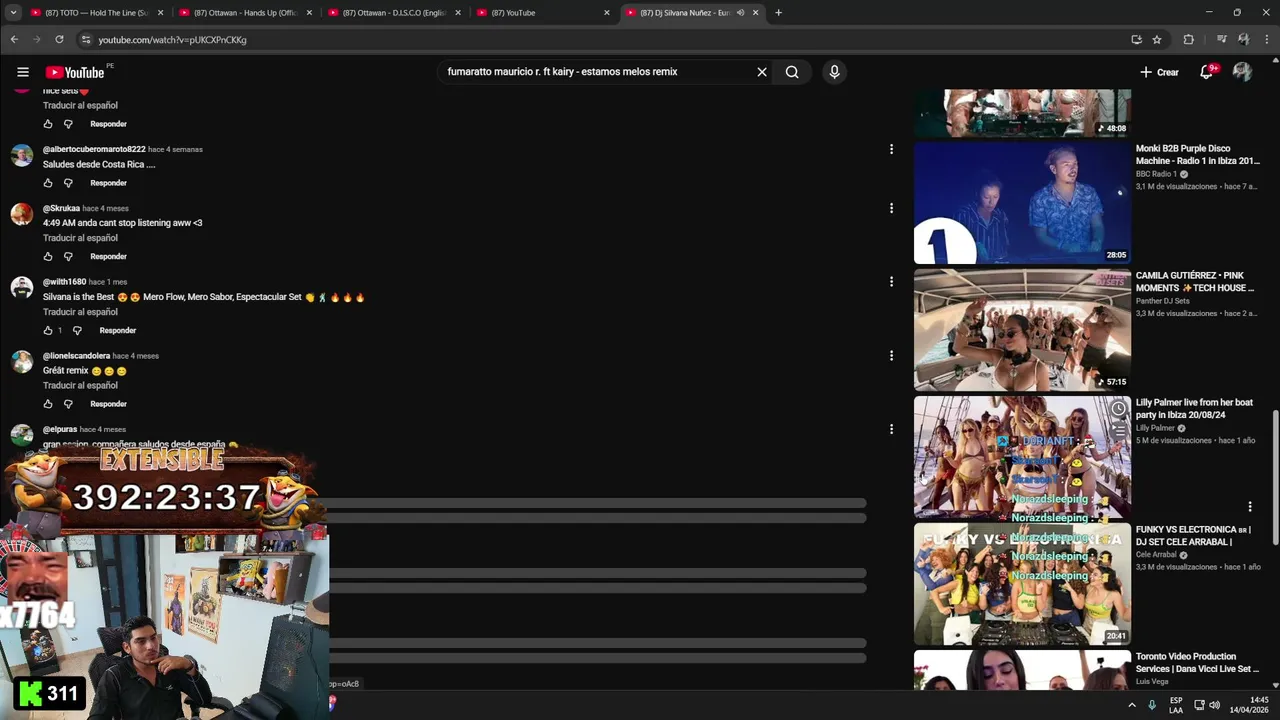The width and height of the screenshot is (1280, 720).
Task: Switch to the Ottawan D.I.S.C.O tab
Action: tap(394, 13)
